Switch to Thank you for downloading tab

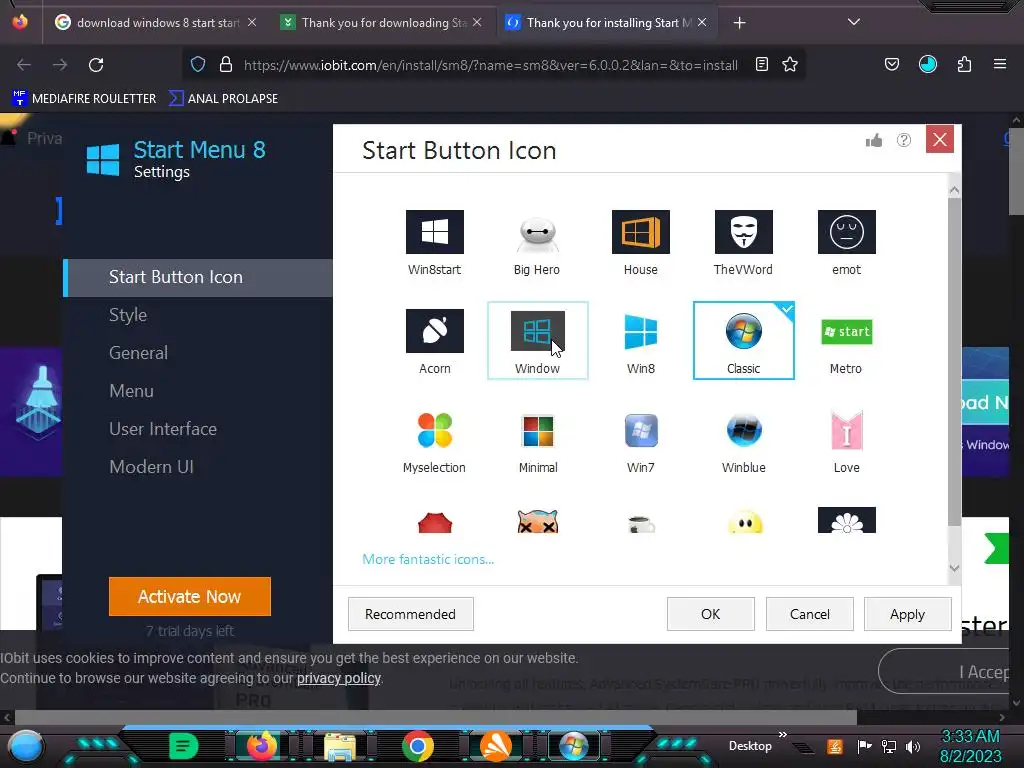click(382, 23)
